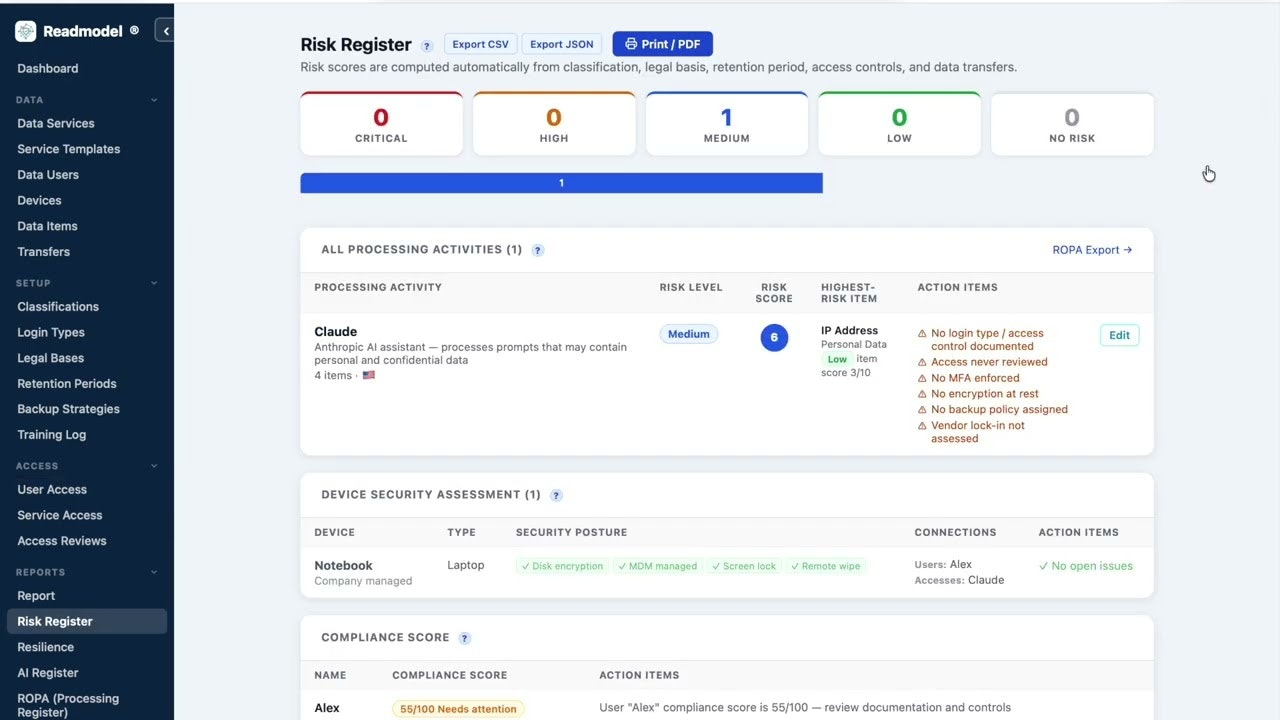Collapse the DATA section in sidebar
This screenshot has width=1280, height=720.
click(154, 100)
